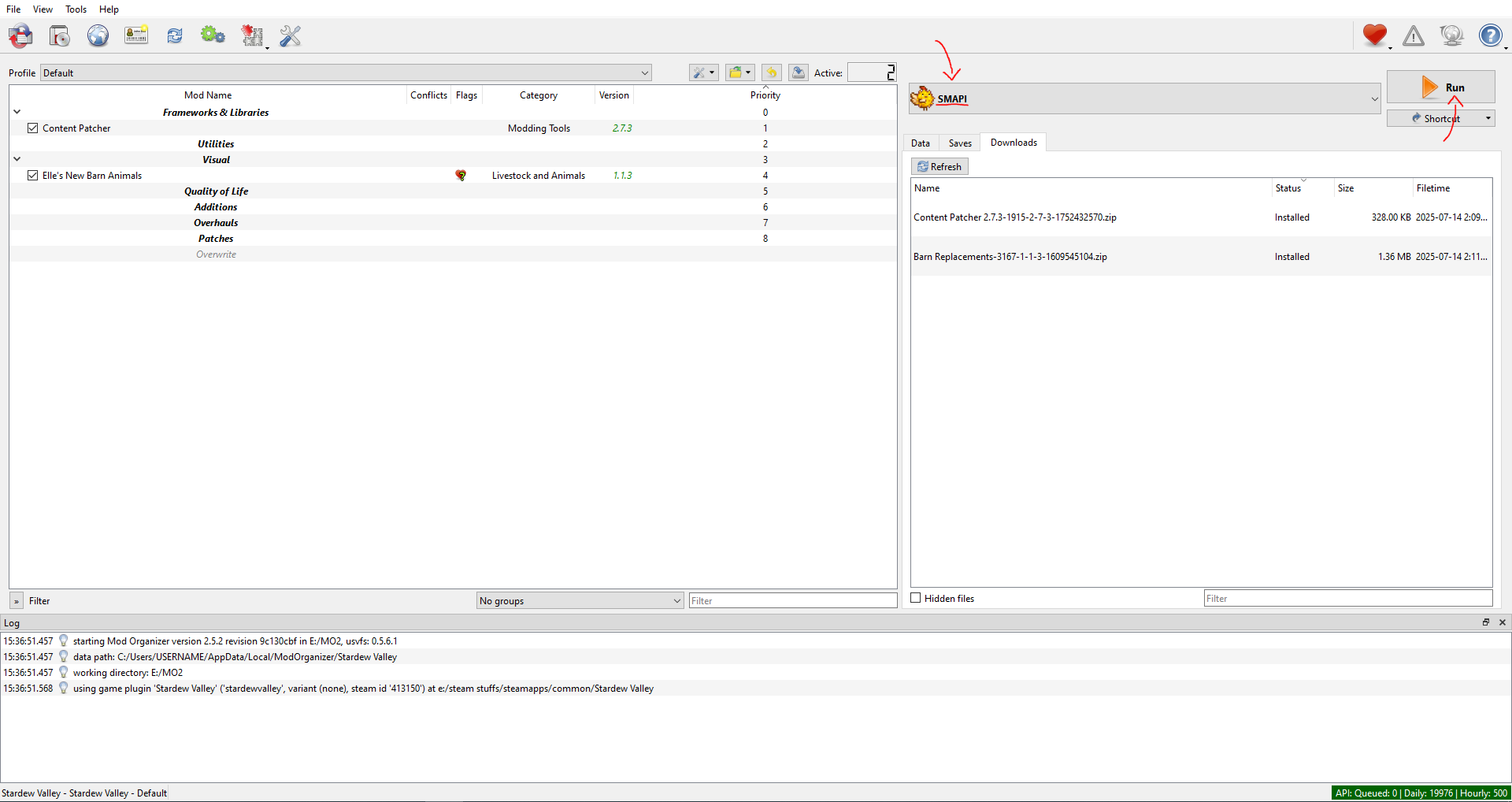Viewport: 1512px width, 802px height.
Task: Click Install mod from archive icon
Action: (60, 35)
